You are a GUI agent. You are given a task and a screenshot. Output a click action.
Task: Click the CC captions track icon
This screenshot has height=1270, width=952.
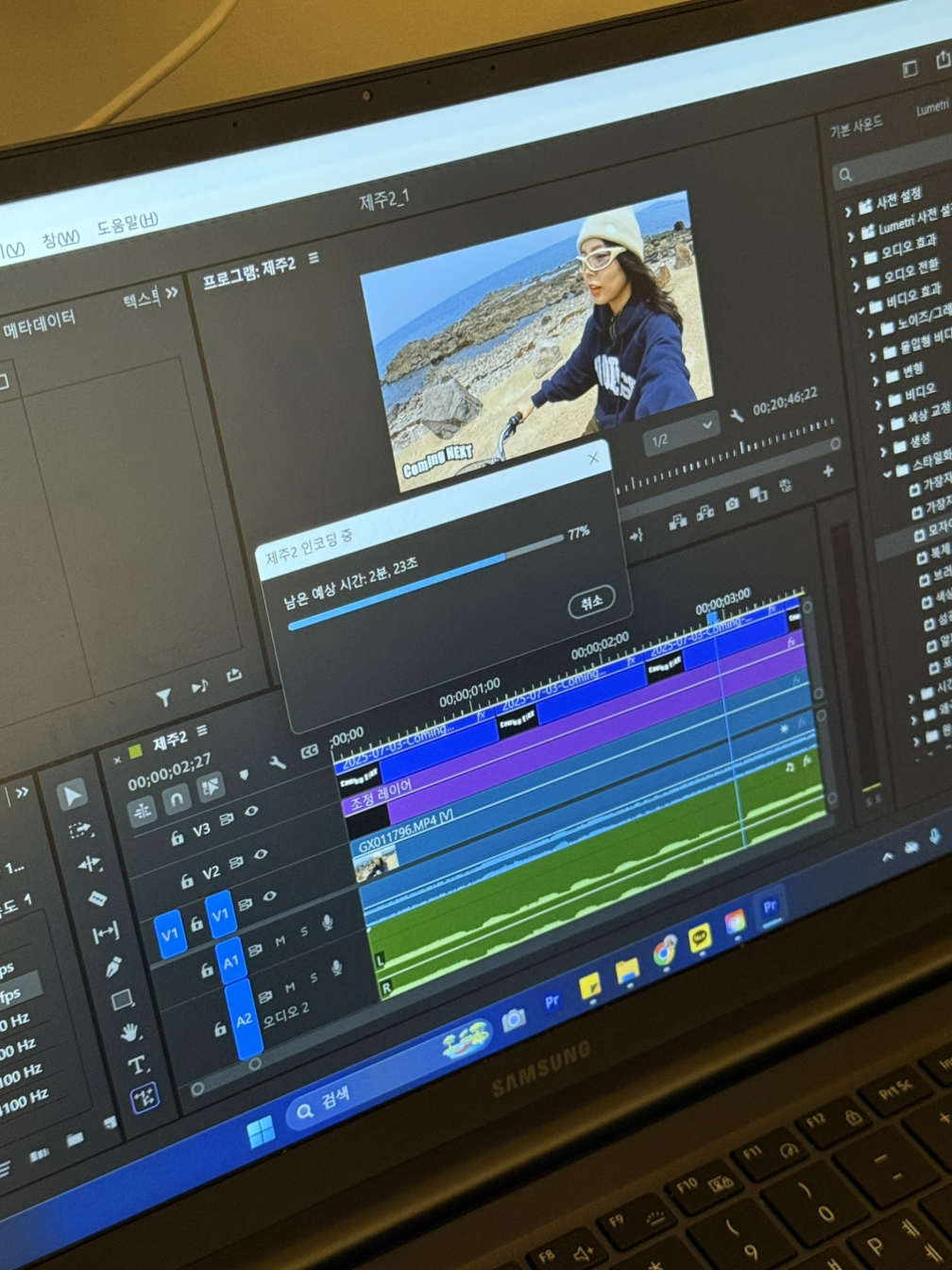(x=309, y=752)
